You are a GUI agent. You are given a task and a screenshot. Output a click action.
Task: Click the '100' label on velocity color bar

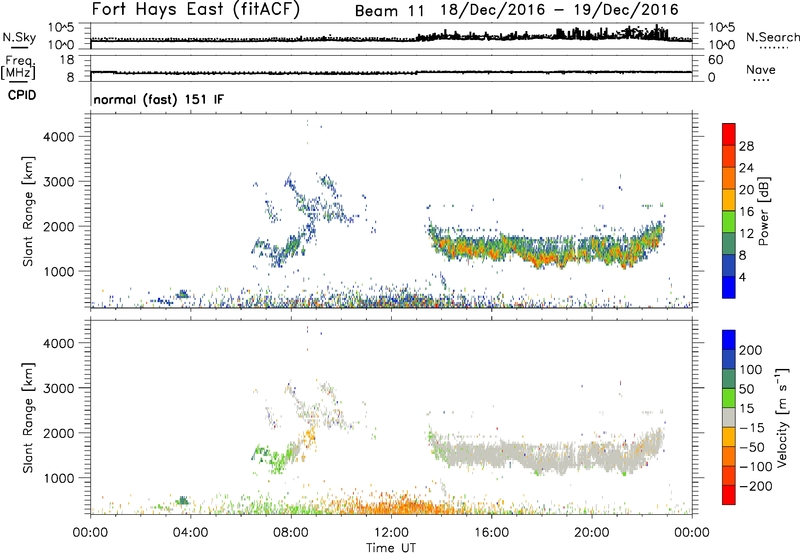pos(751,370)
